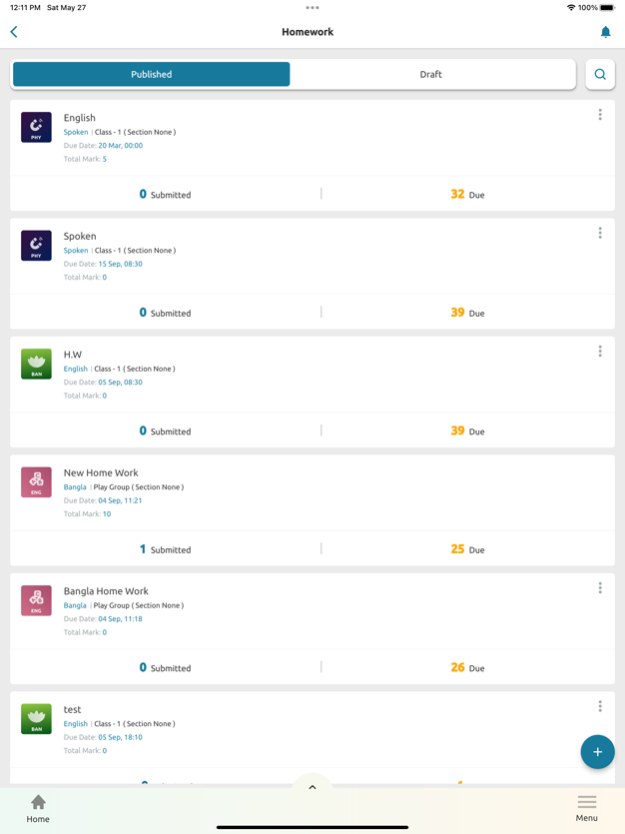View the 1 Submitted entry for New Home Work
The height and width of the screenshot is (834, 625).
coord(165,549)
